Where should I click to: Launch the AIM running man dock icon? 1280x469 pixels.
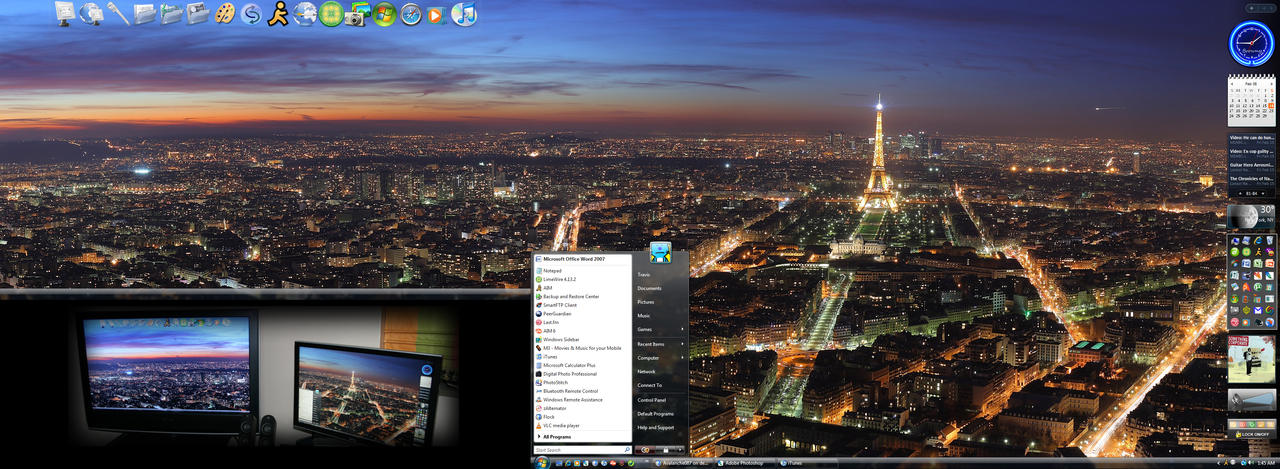(278, 13)
